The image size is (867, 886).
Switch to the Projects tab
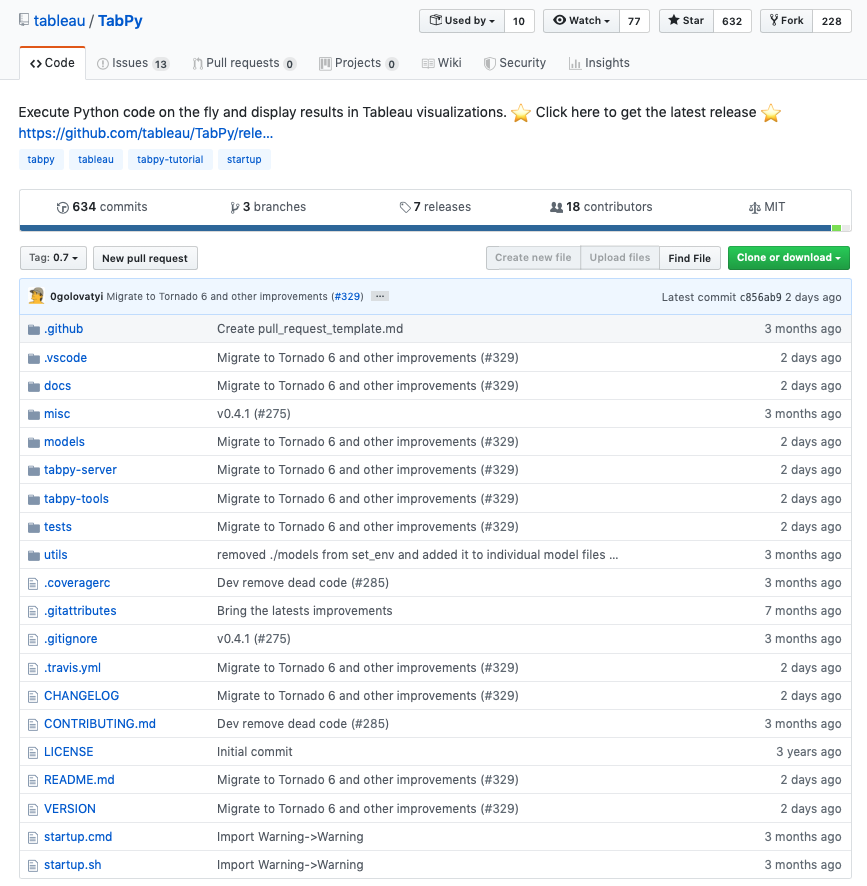tap(358, 63)
